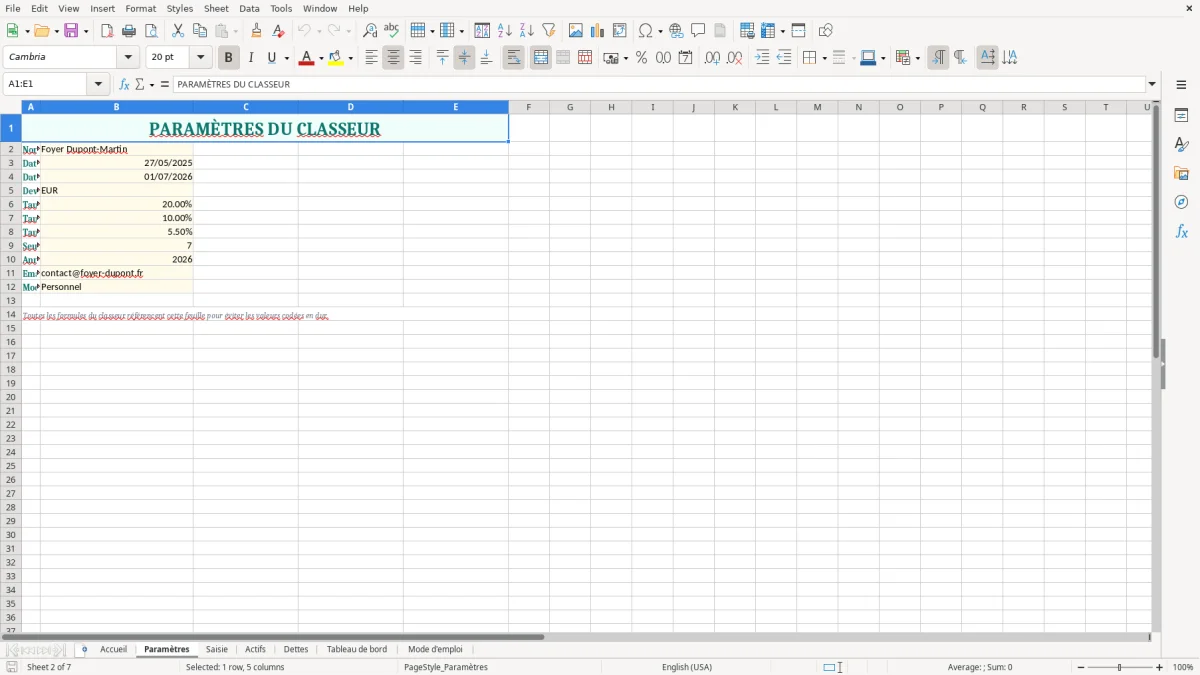Insert a pivot table
The height and width of the screenshot is (675, 1200).
pos(620,31)
